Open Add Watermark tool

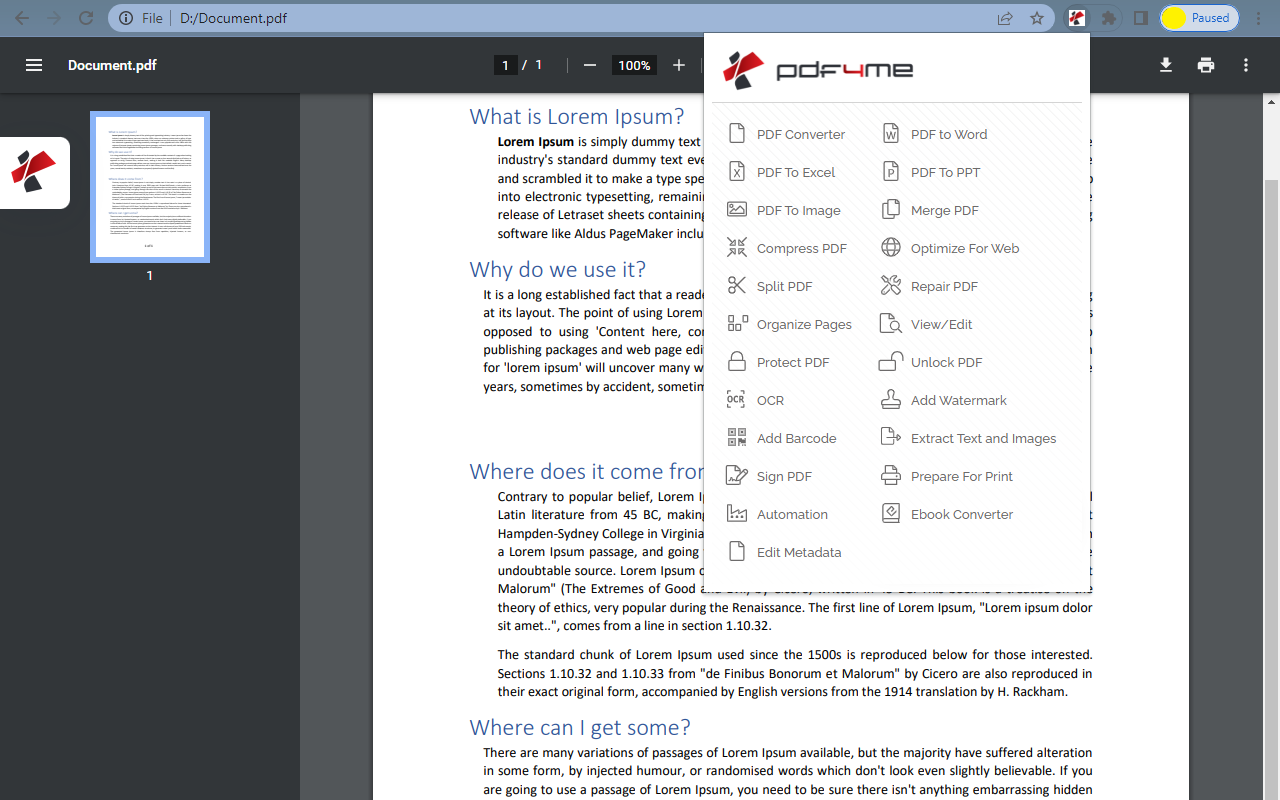[x=944, y=400]
